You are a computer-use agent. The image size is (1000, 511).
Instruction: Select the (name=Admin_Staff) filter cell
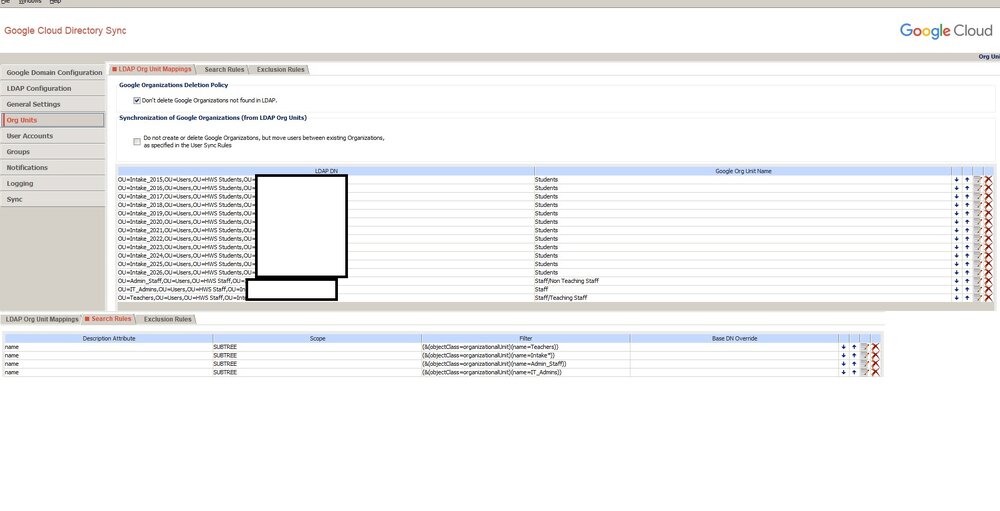tap(526, 364)
